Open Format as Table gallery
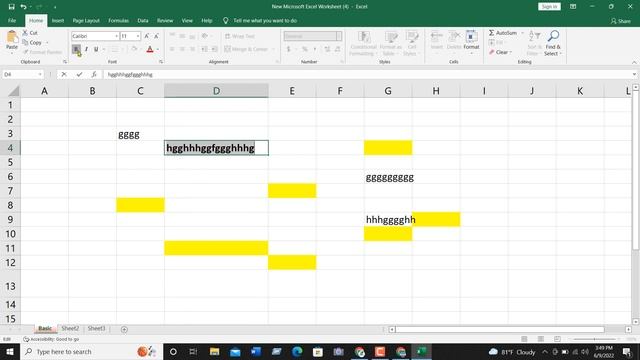Screen dimensions: 640x360 click(x=390, y=43)
